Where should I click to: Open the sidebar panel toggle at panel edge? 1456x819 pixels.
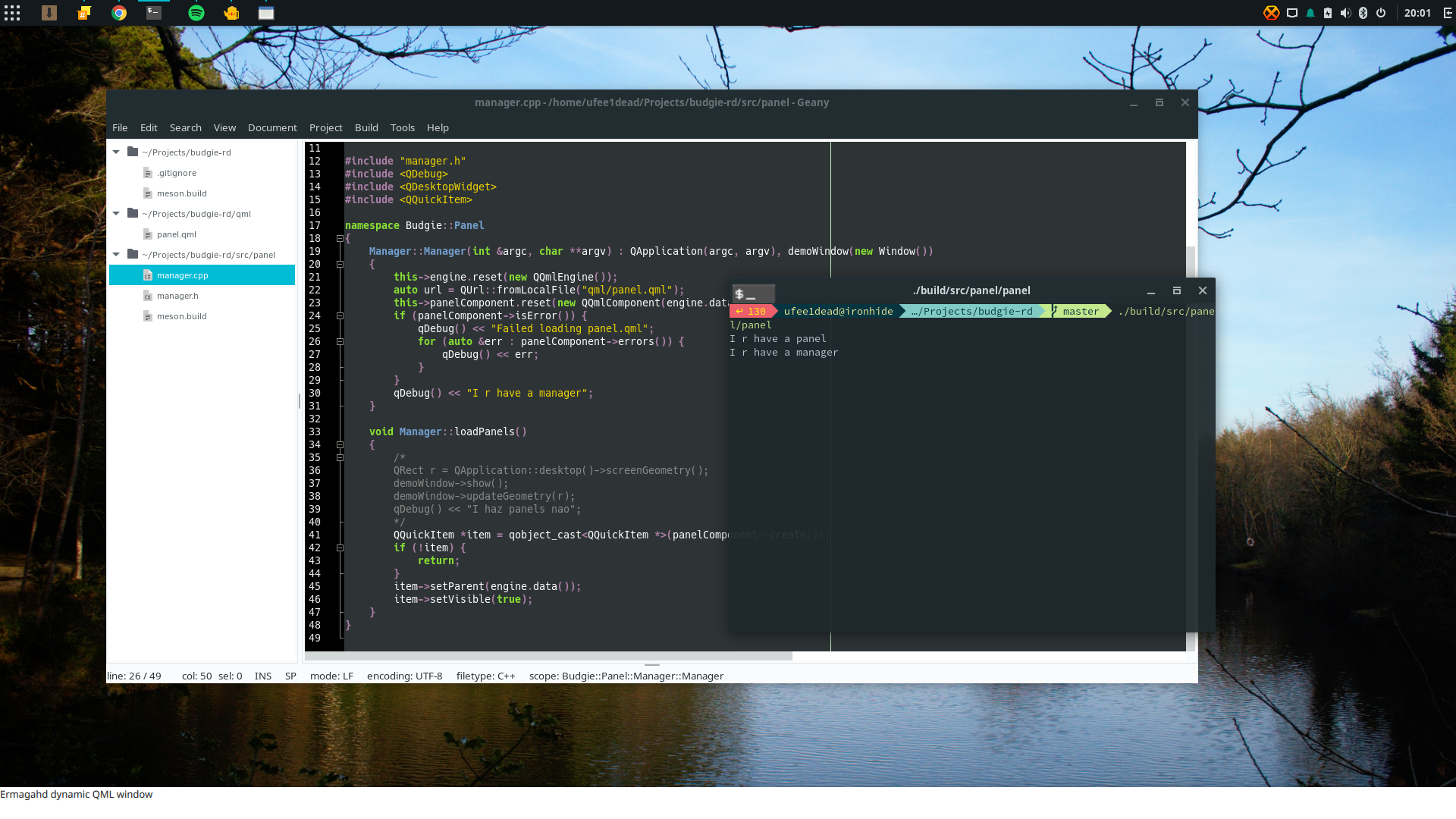(1448, 13)
